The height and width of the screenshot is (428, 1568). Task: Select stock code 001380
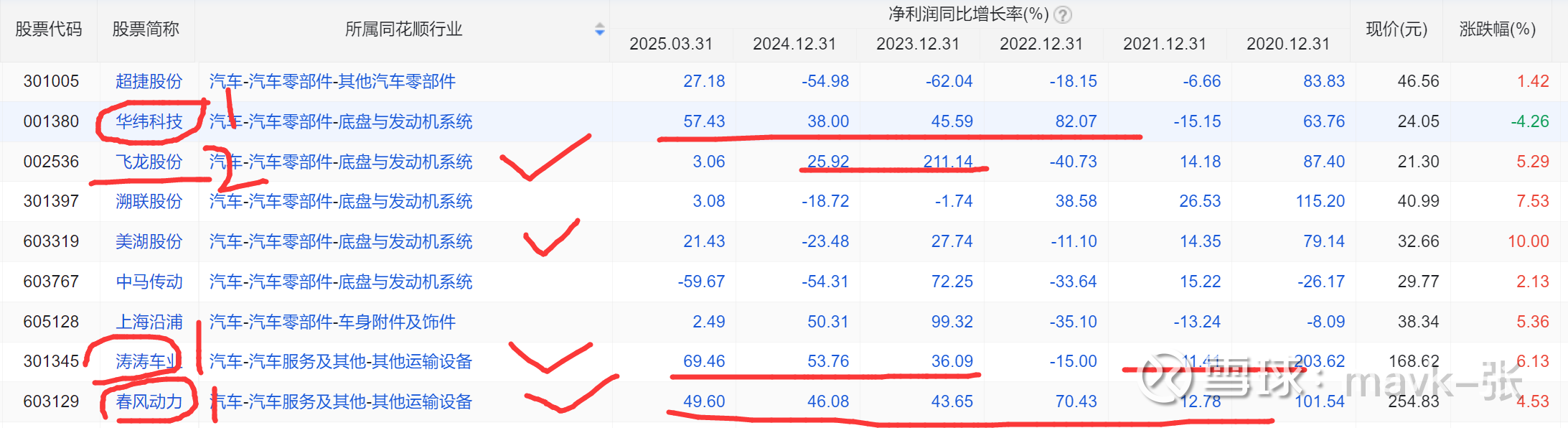click(x=51, y=121)
